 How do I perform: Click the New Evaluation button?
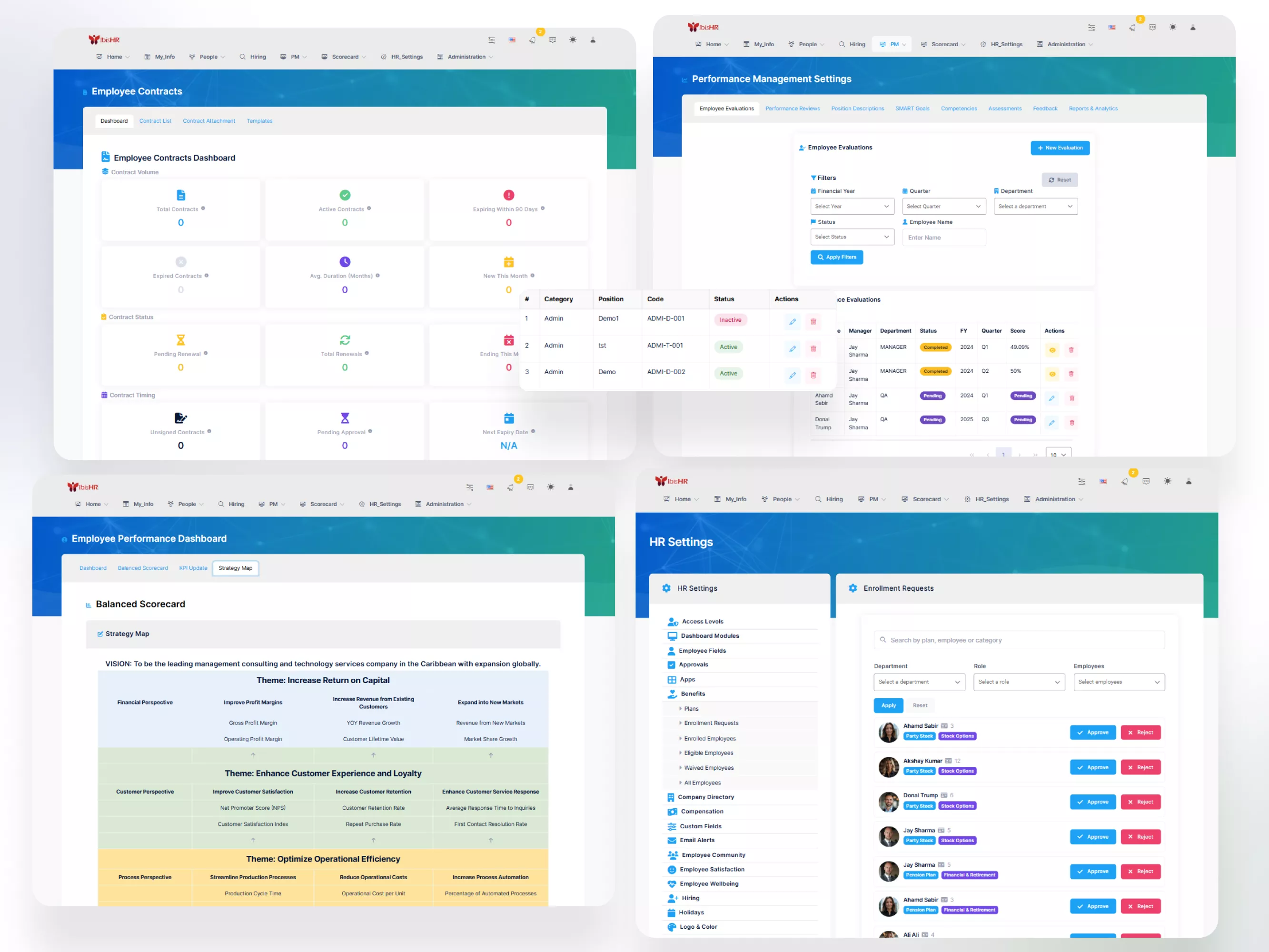pyautogui.click(x=1060, y=148)
